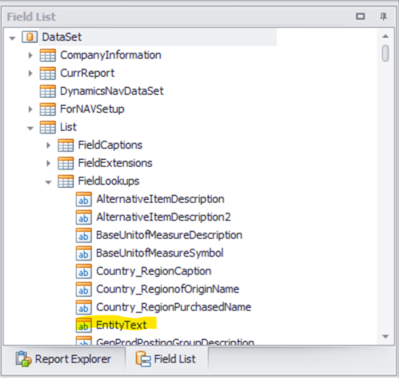Expand the CurrReport node
This screenshot has width=399, height=378.
coord(30,73)
